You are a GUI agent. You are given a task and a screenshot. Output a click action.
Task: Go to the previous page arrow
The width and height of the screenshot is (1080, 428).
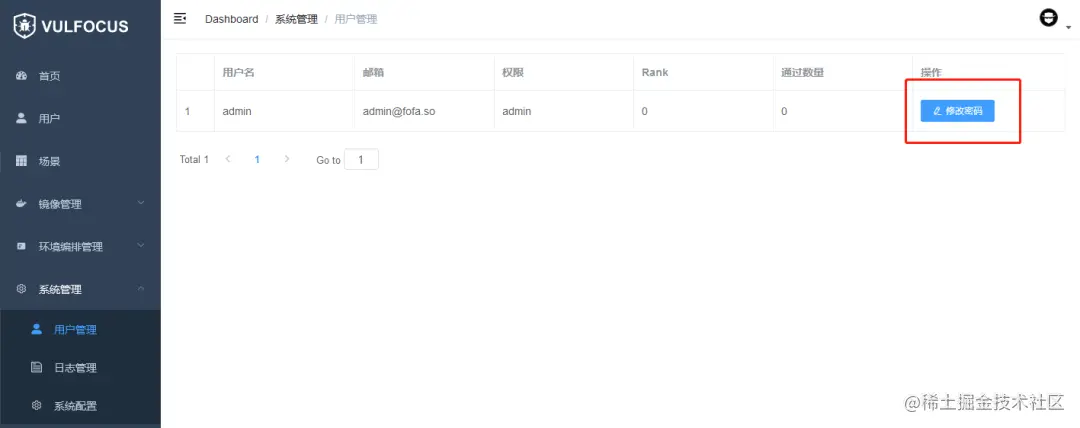[228, 159]
